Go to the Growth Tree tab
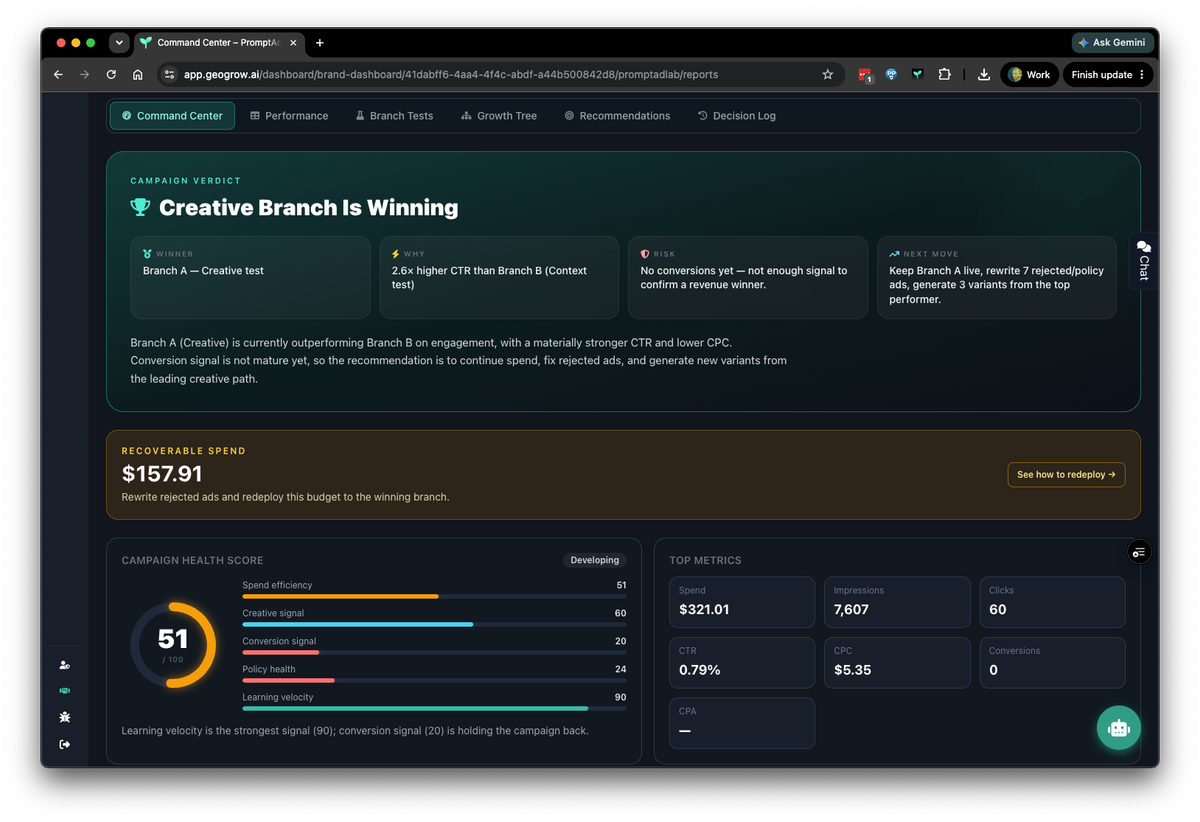 point(498,116)
